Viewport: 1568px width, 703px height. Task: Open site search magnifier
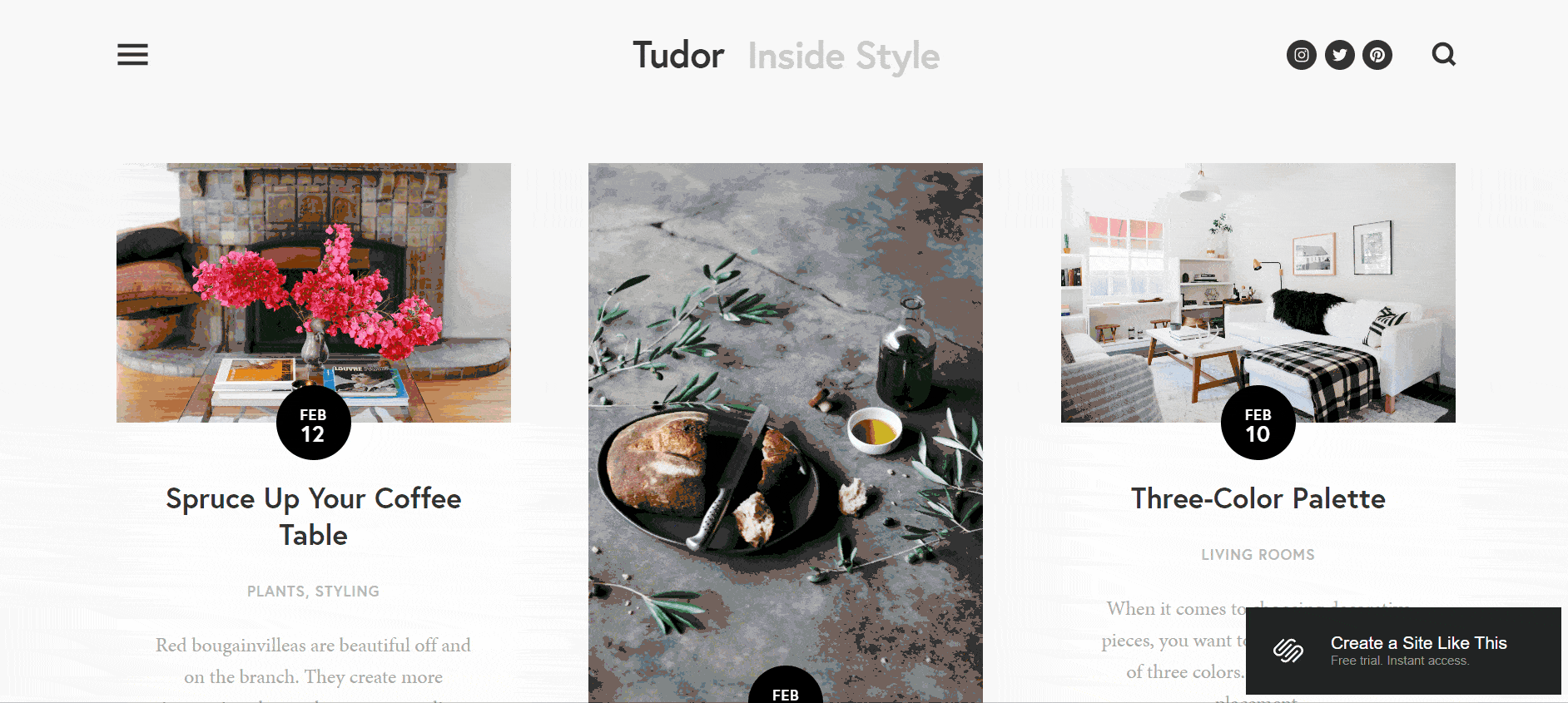click(x=1444, y=55)
